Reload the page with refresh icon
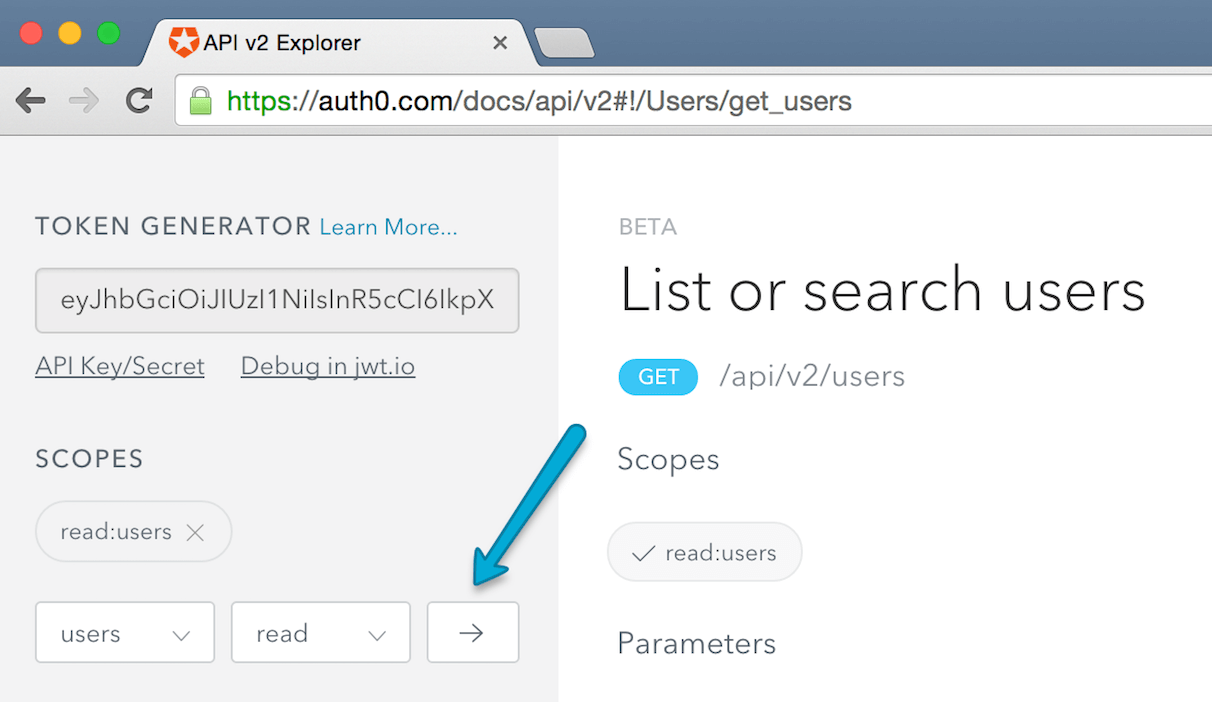Image resolution: width=1212 pixels, height=702 pixels. click(x=139, y=100)
